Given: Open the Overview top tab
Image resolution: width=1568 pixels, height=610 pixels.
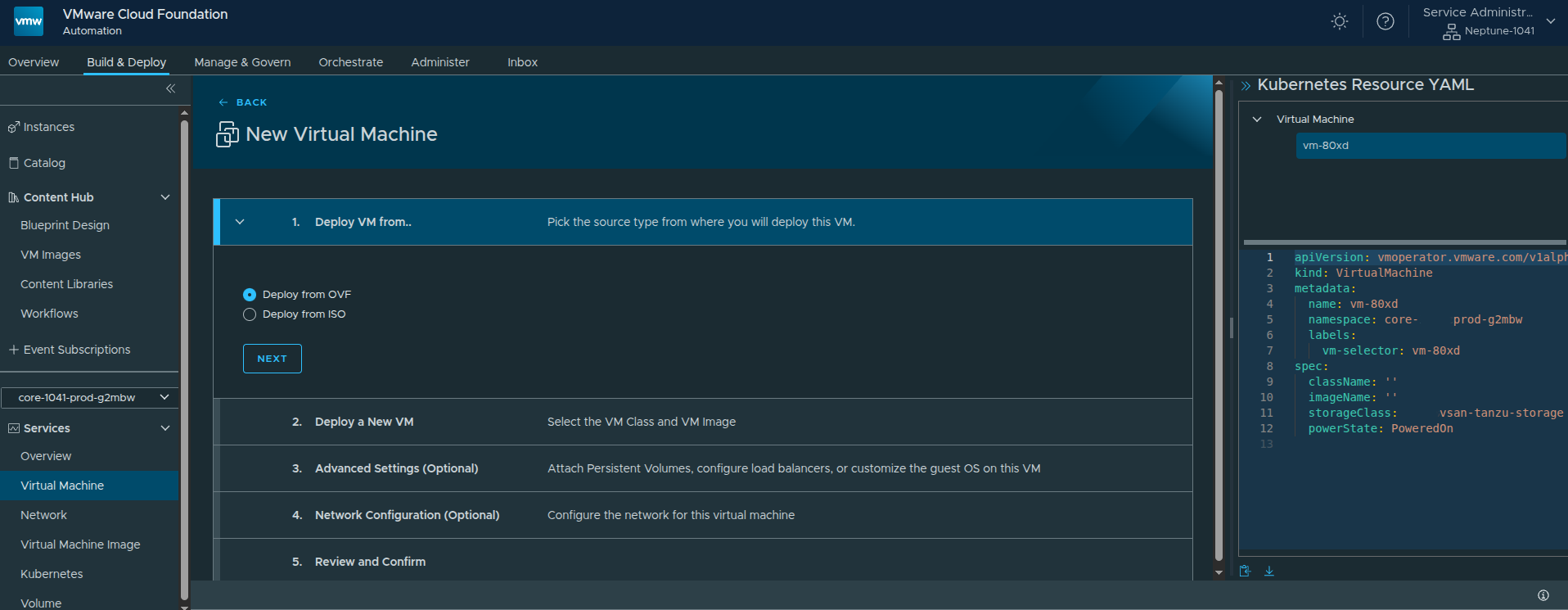Looking at the screenshot, I should (34, 62).
